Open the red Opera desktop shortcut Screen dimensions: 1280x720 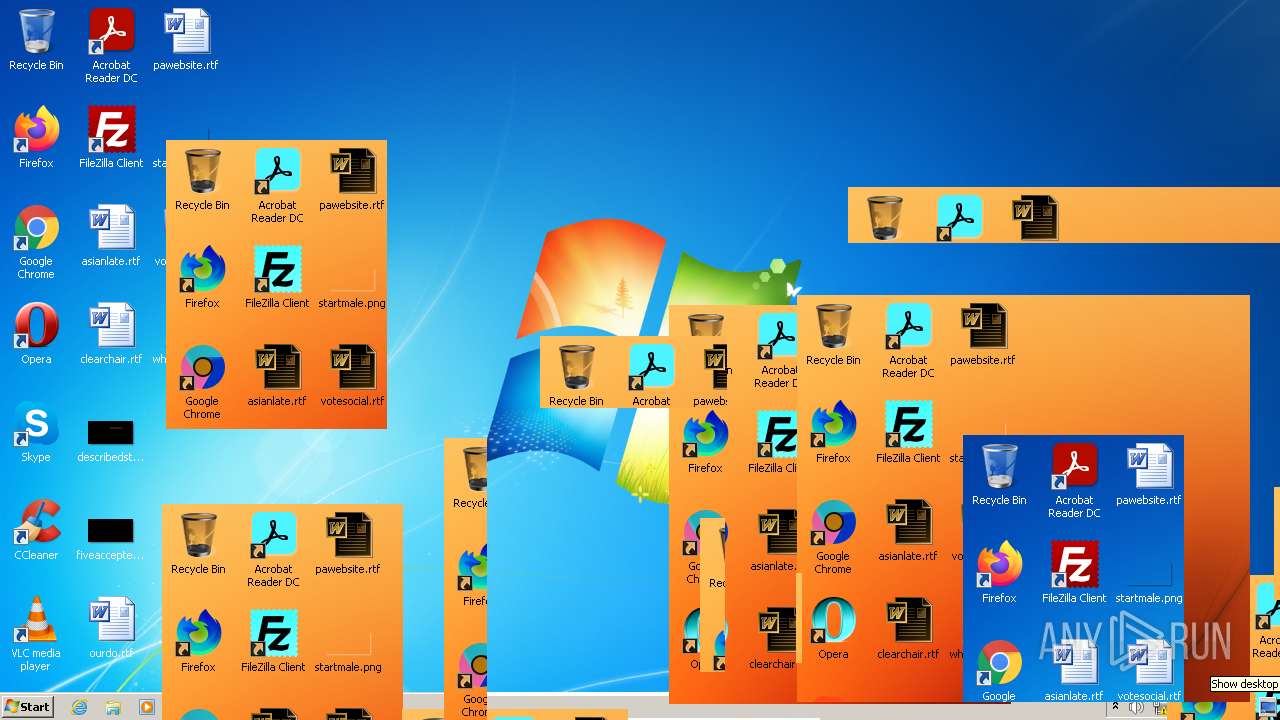point(36,335)
